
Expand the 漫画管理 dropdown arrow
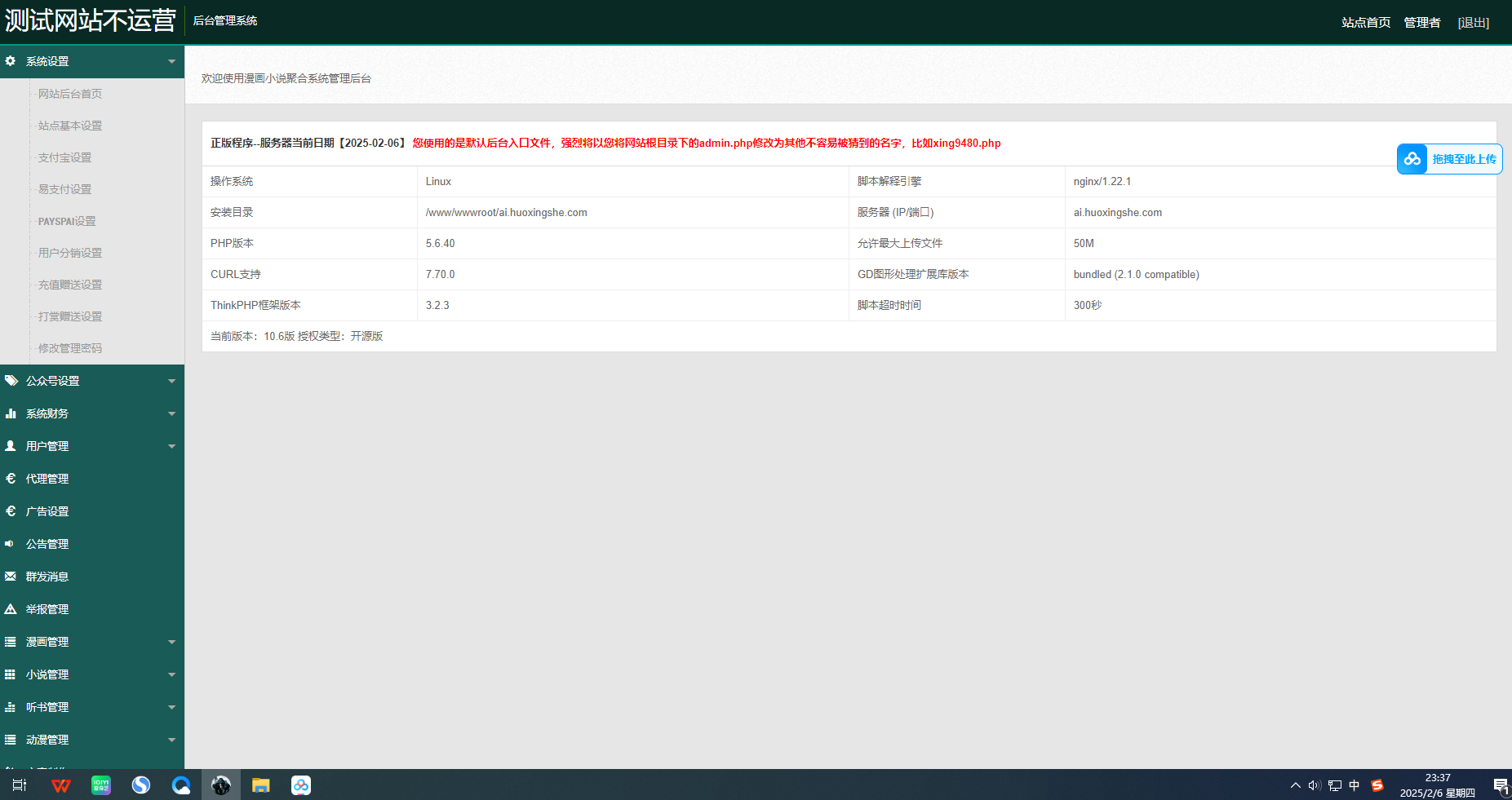(x=171, y=642)
